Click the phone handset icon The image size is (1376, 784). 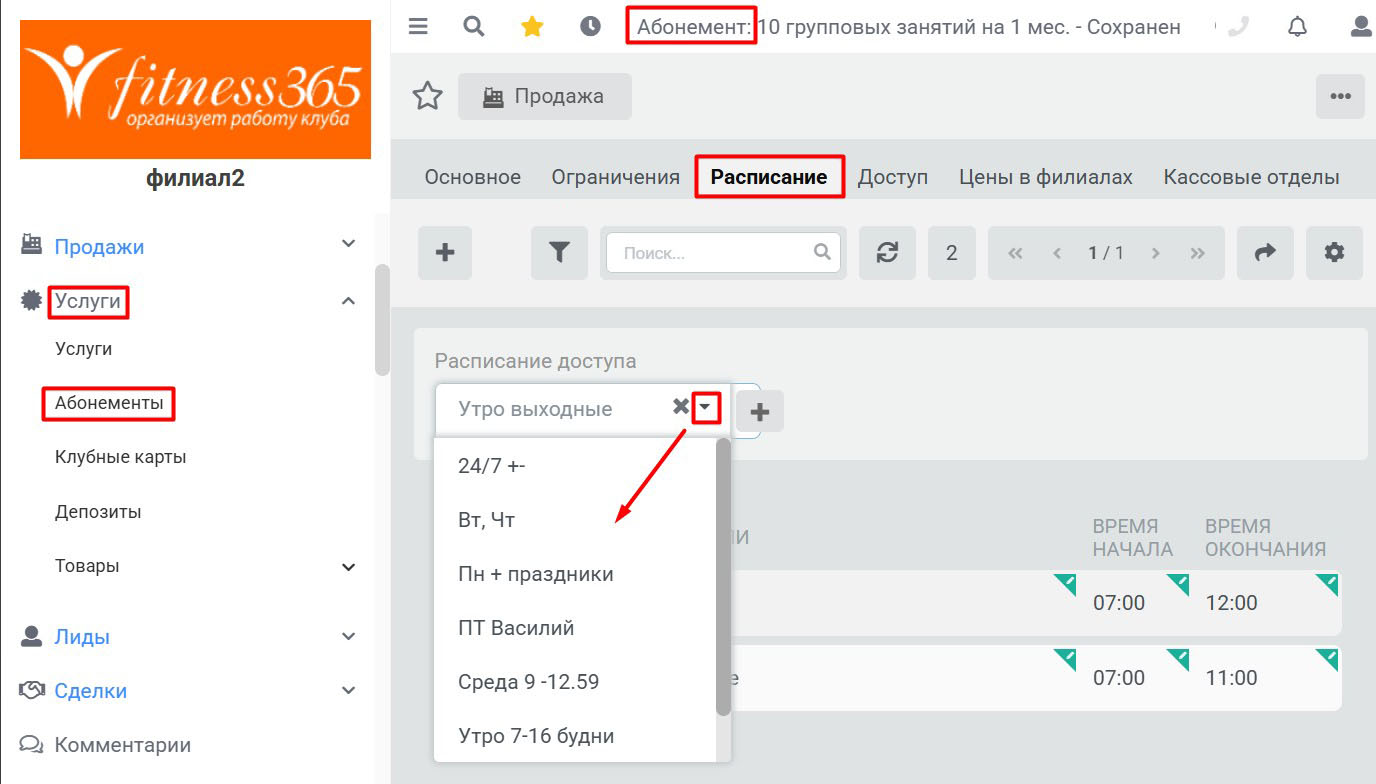tap(1238, 27)
